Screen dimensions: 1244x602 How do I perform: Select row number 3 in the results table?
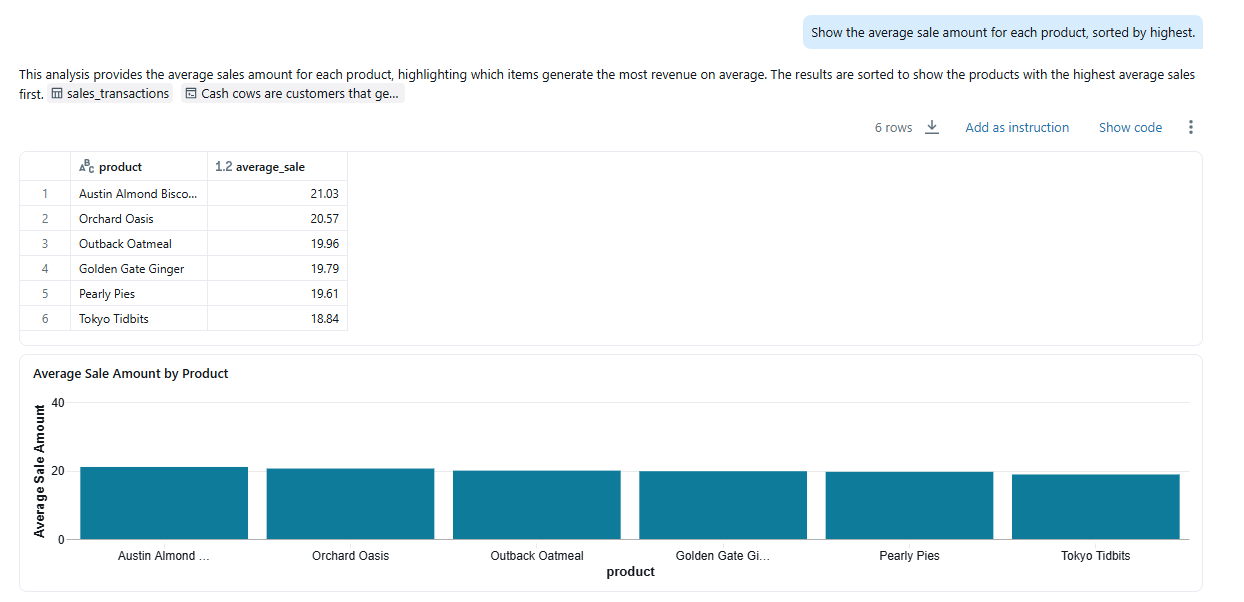click(44, 243)
